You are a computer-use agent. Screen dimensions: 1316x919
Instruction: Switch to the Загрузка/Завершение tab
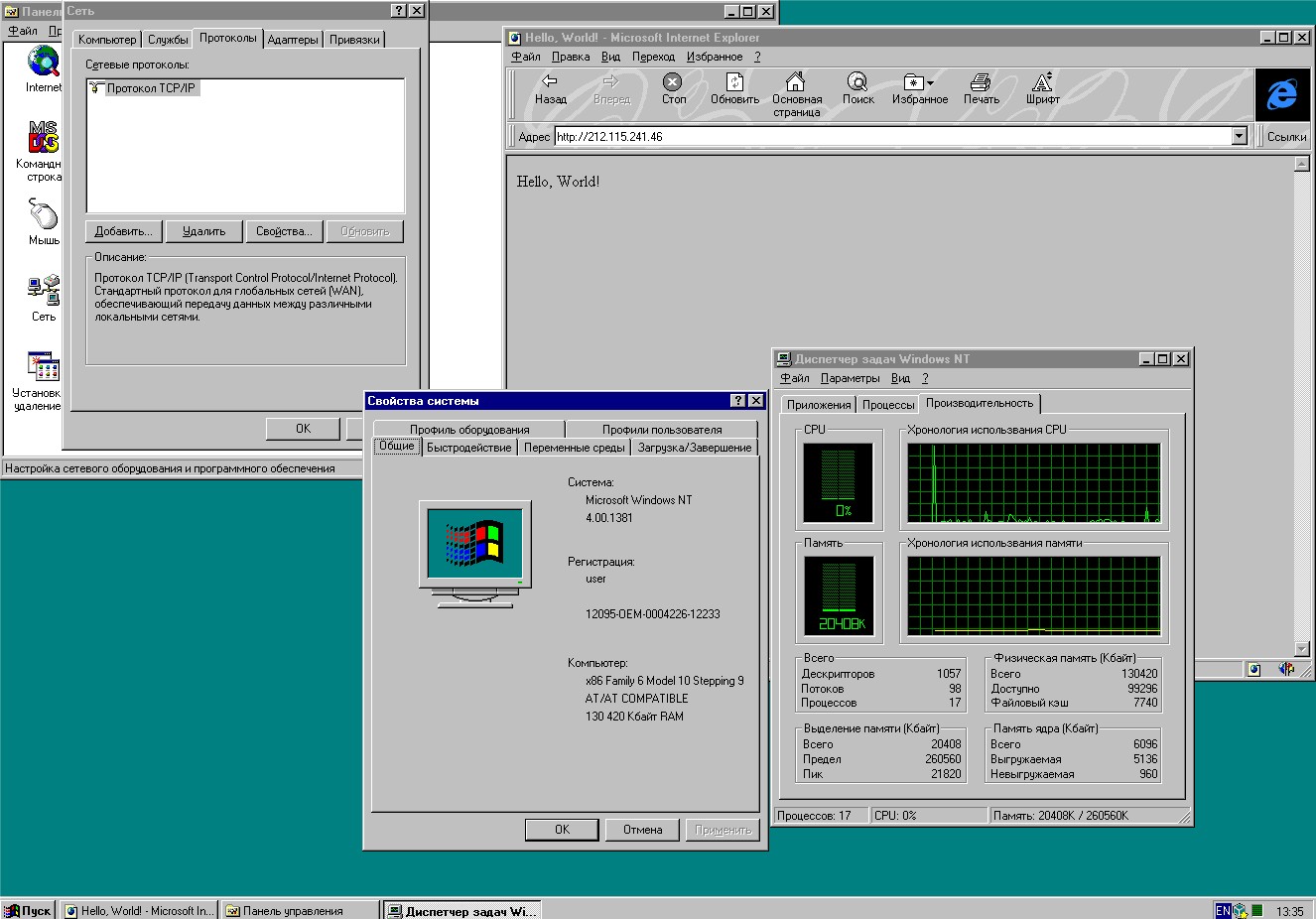point(695,448)
